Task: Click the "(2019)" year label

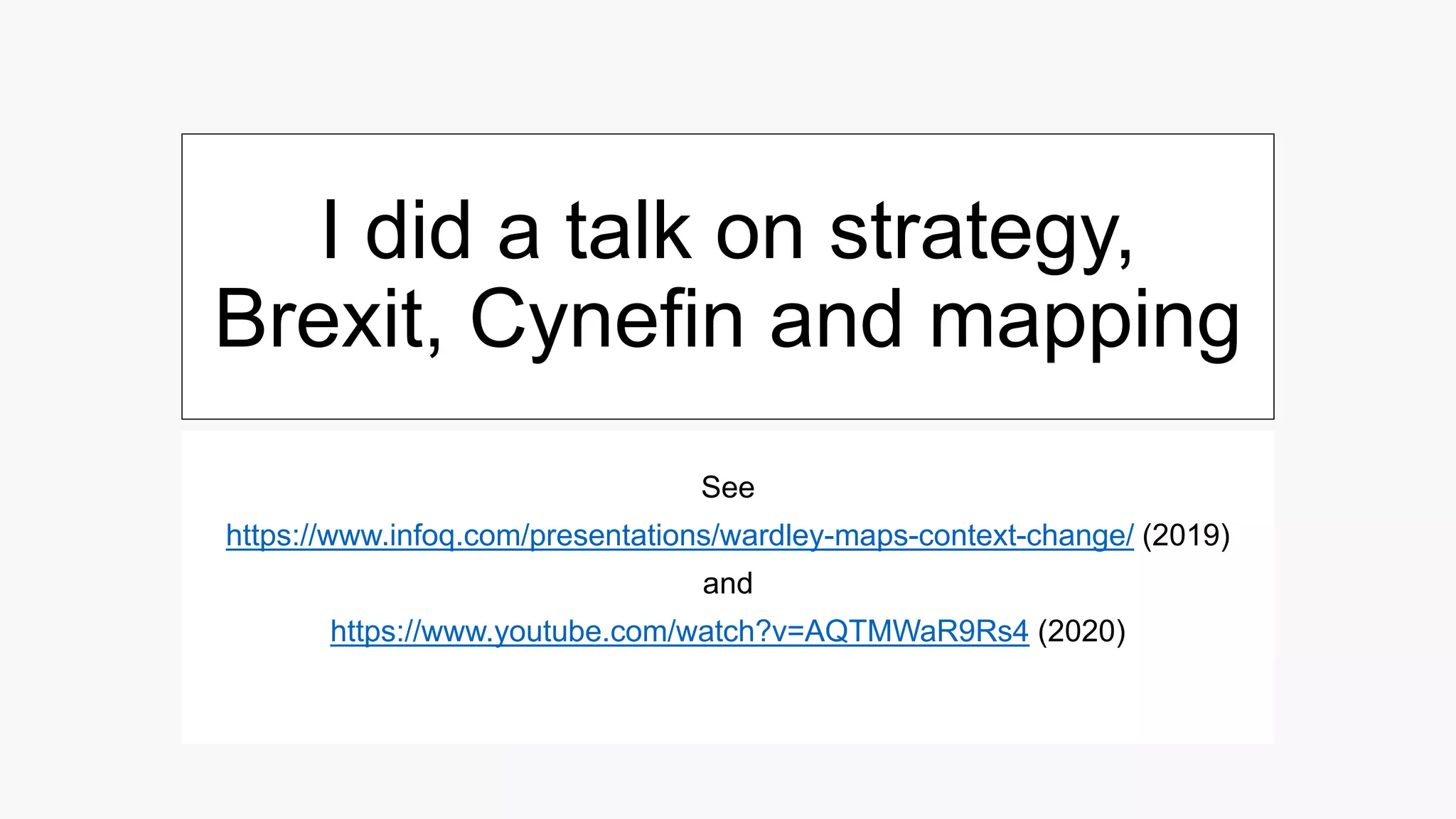Action: click(x=1186, y=535)
